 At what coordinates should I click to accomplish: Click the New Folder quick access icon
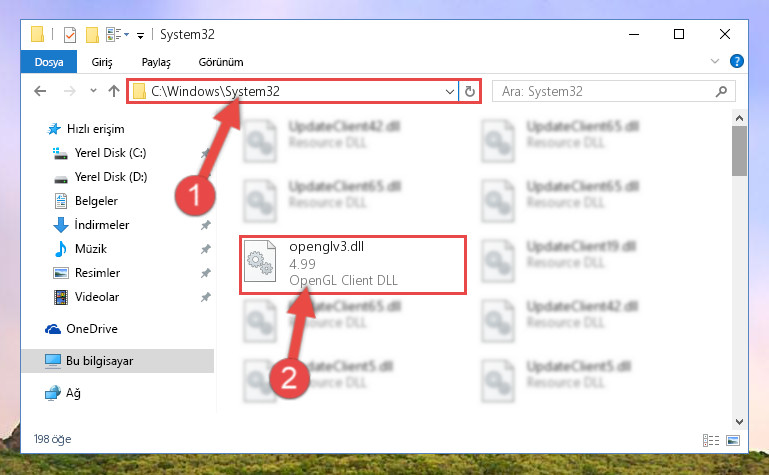[x=92, y=35]
